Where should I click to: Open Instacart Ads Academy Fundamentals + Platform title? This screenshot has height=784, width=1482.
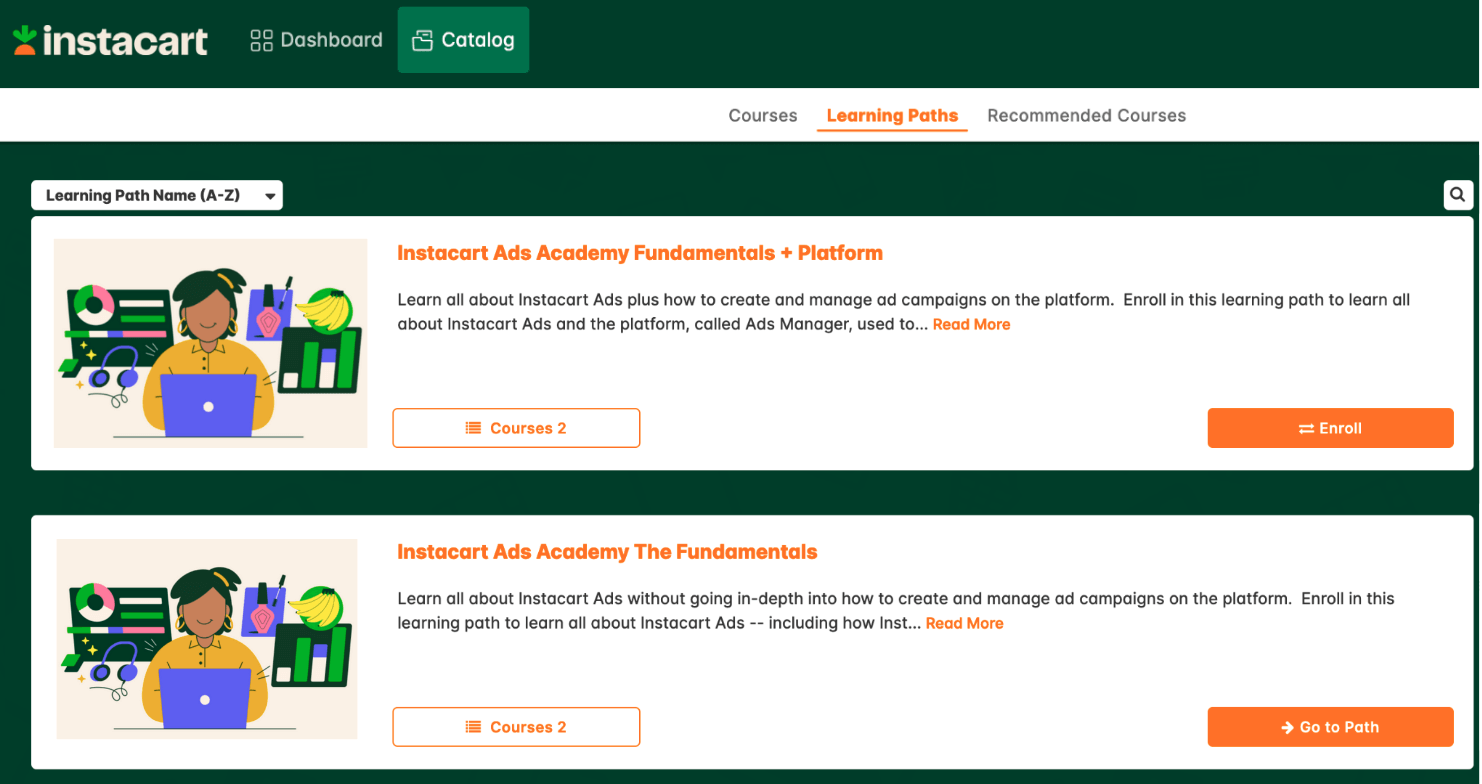point(640,253)
